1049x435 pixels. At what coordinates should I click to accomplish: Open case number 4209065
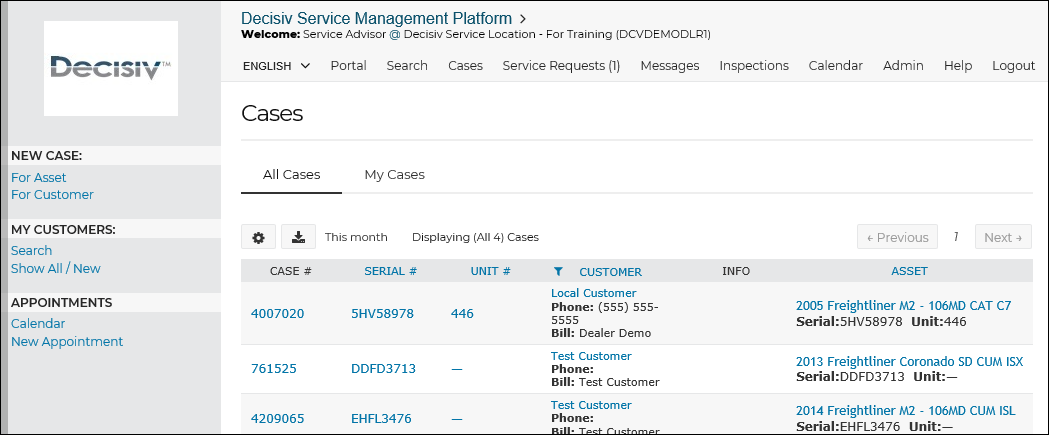[278, 419]
